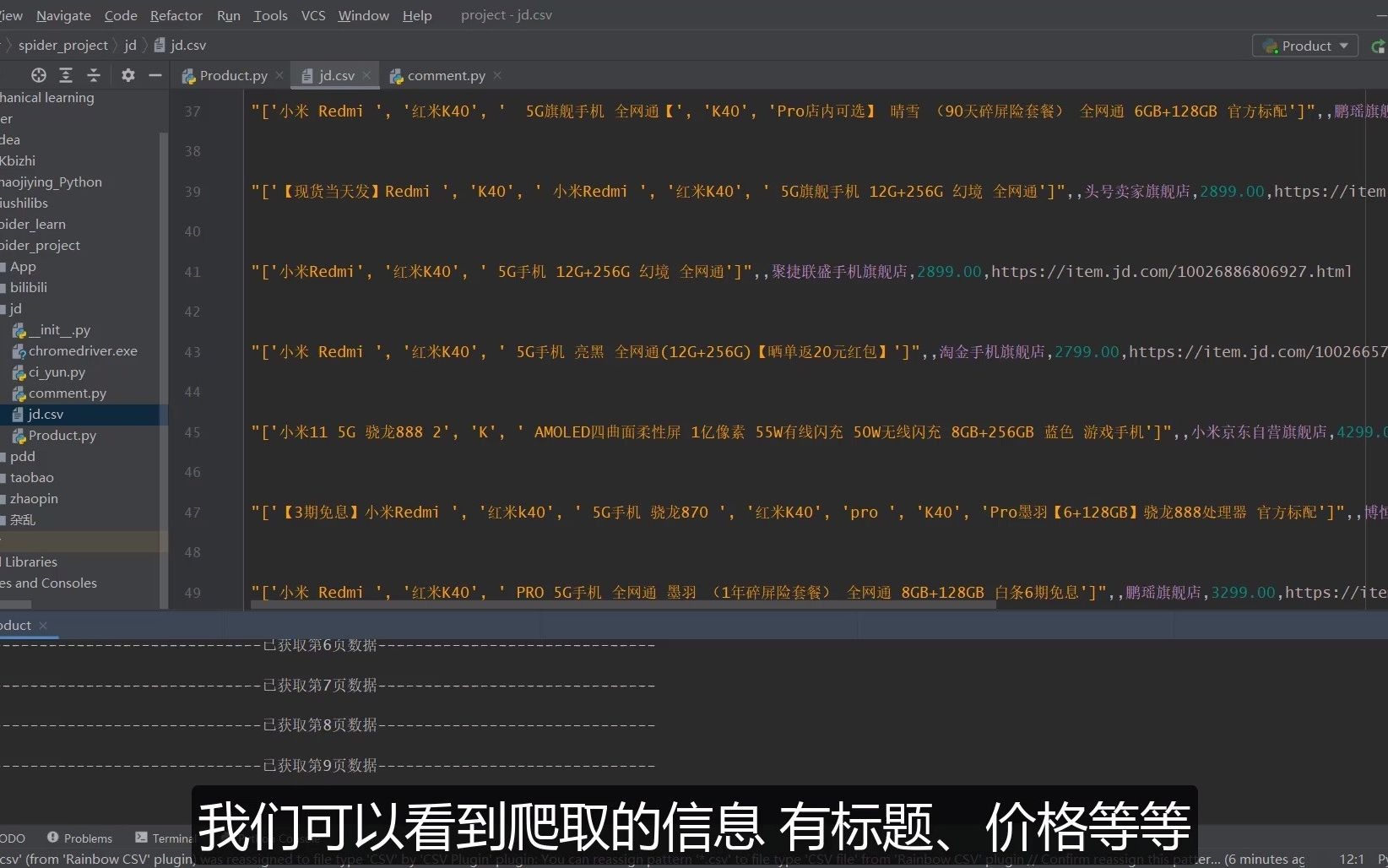
Task: Select the Kbizhi folder
Action: pyautogui.click(x=18, y=160)
